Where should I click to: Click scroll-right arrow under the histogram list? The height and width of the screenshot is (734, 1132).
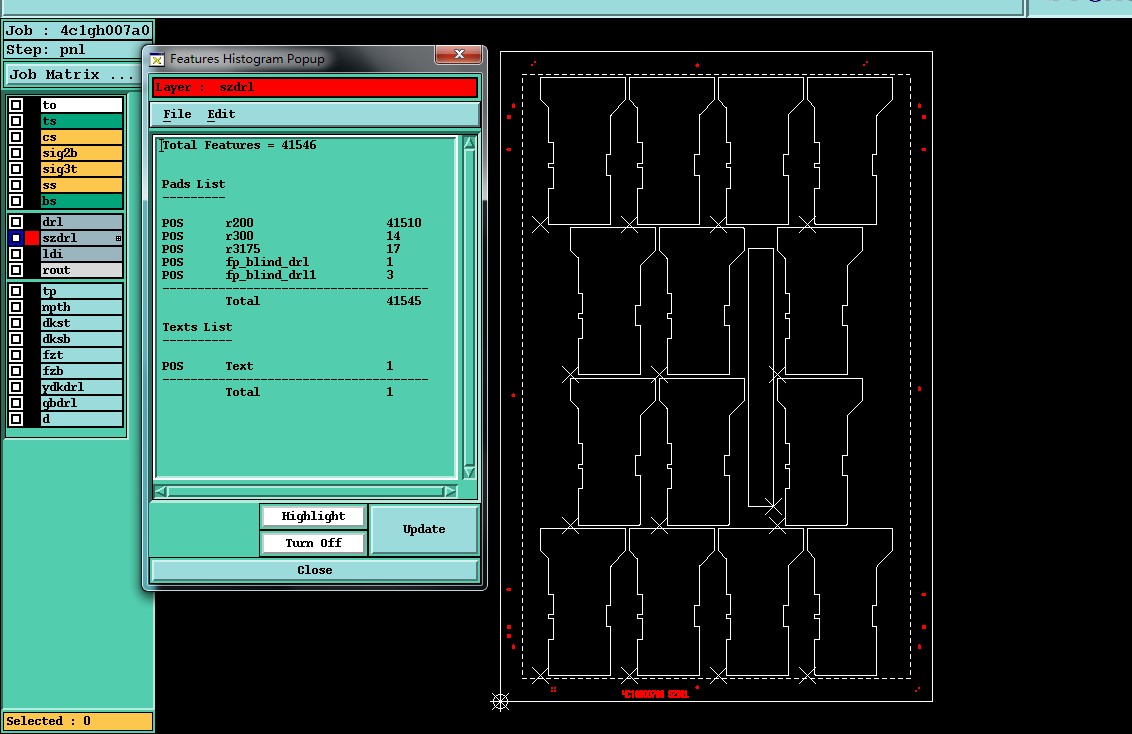pyautogui.click(x=450, y=491)
